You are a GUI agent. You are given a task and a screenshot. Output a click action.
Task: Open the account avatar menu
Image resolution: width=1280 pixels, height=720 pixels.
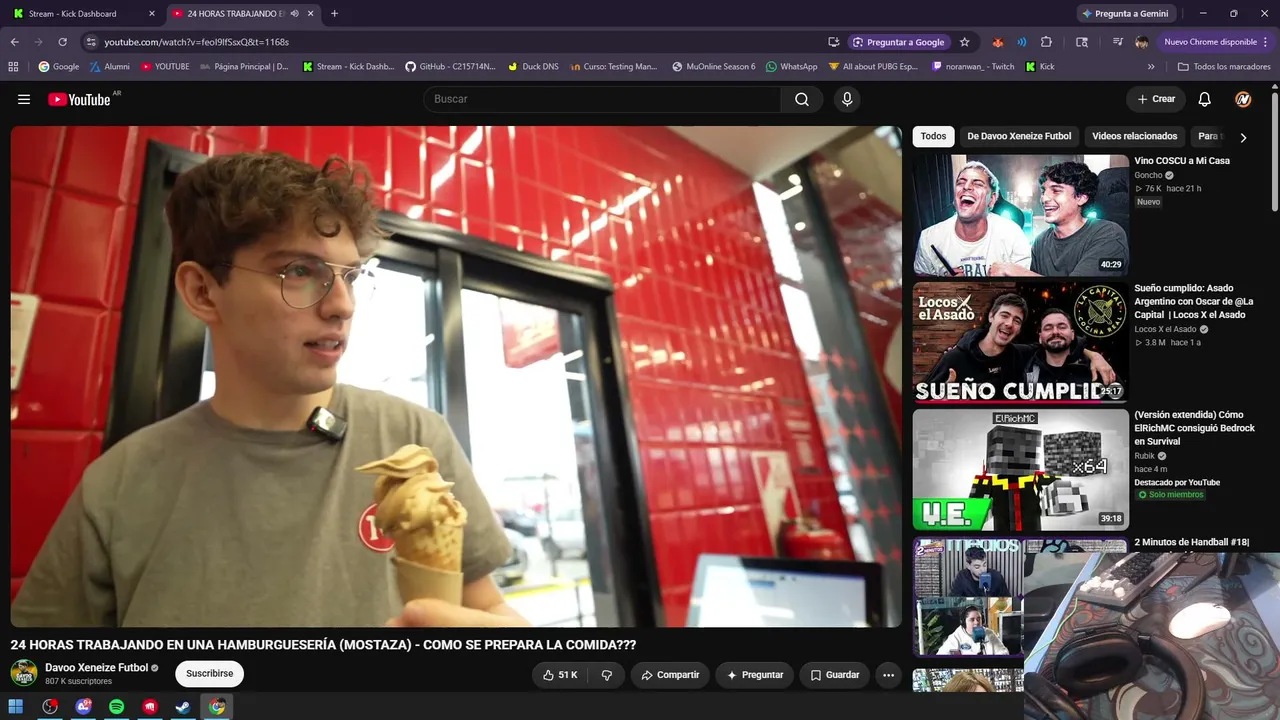point(1243,99)
